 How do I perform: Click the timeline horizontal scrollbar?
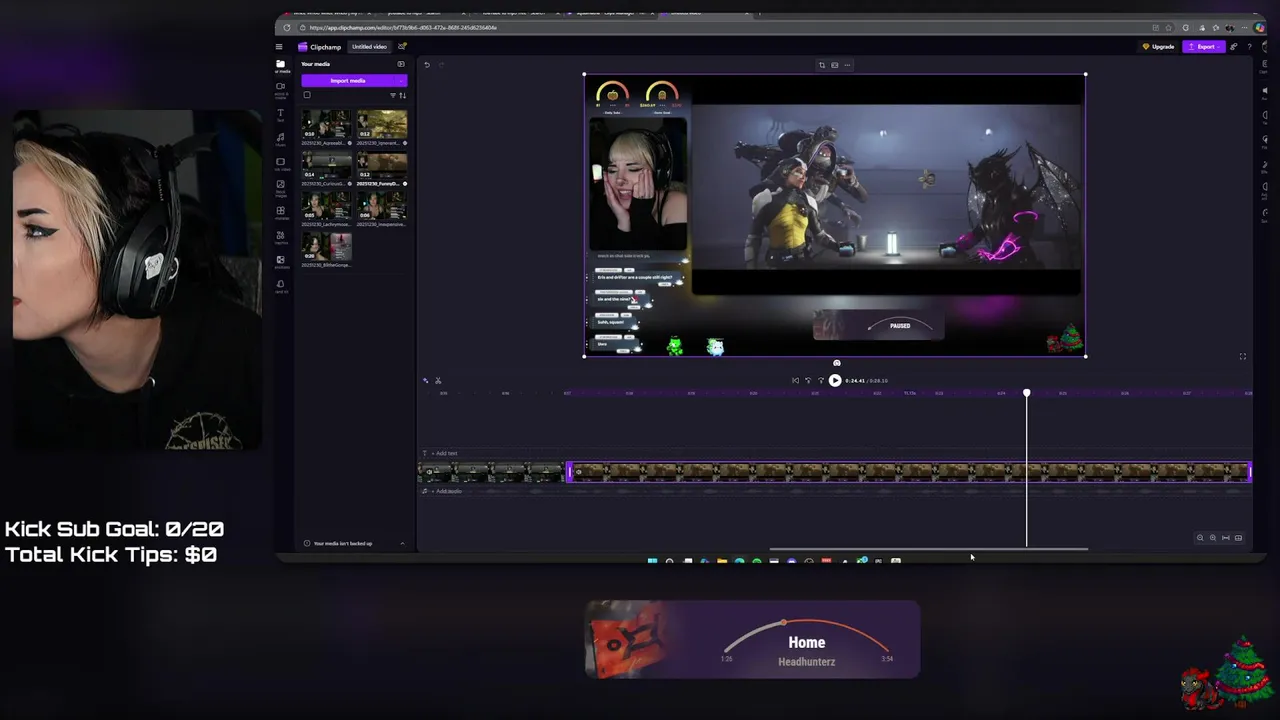pyautogui.click(x=928, y=549)
